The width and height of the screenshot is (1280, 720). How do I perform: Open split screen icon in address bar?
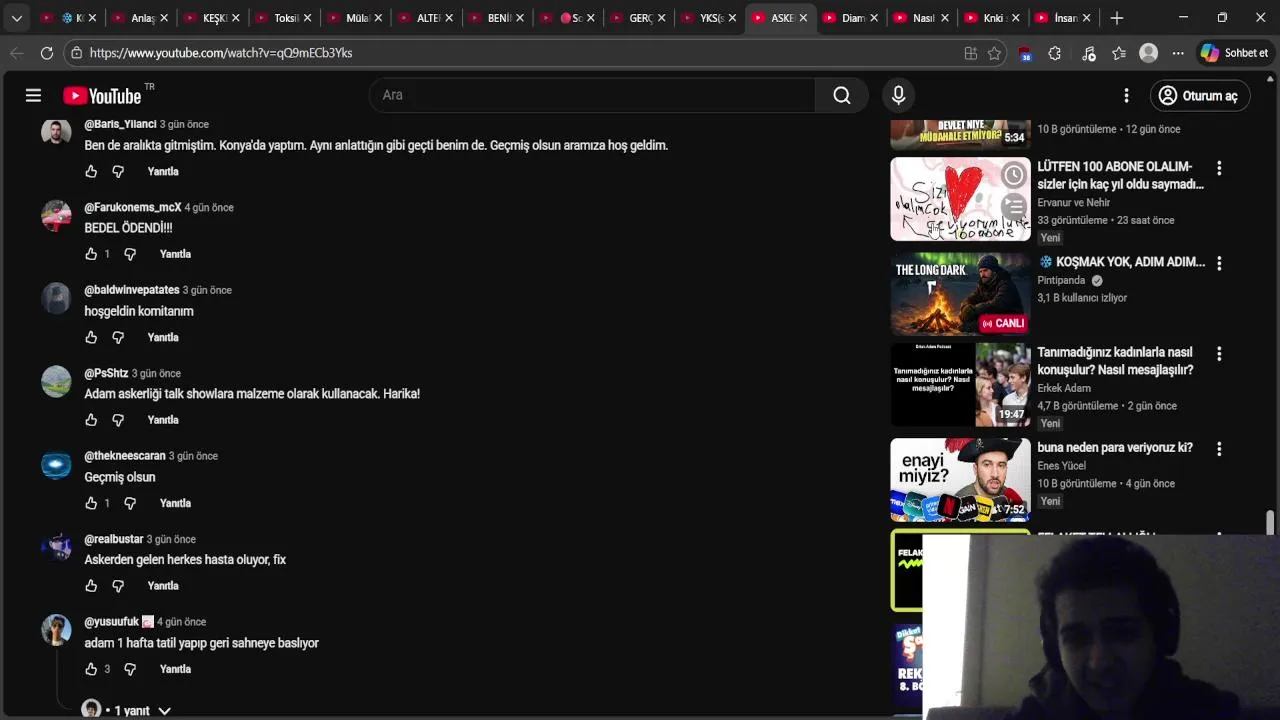point(970,53)
